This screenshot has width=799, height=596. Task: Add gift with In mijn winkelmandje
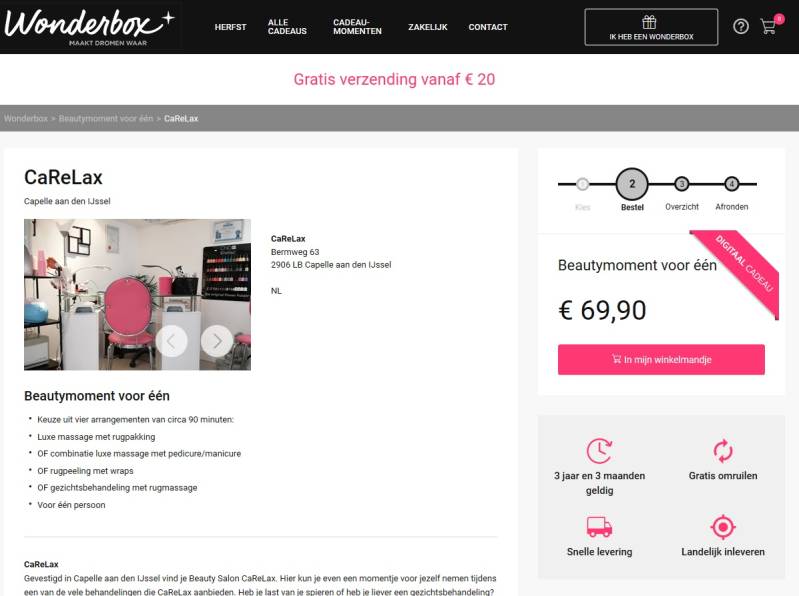[x=661, y=360]
